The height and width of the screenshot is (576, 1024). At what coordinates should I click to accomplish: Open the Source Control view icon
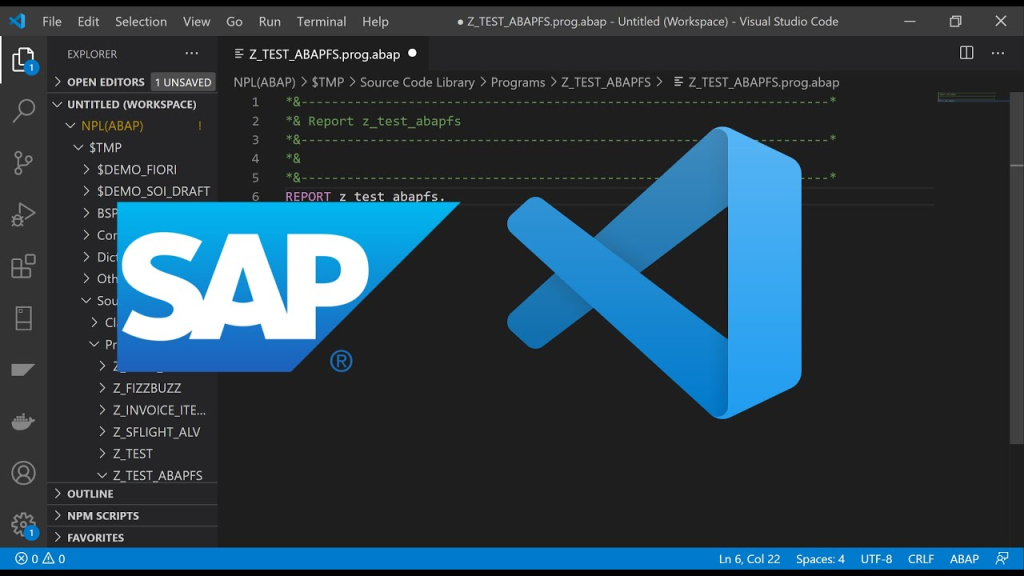24,163
